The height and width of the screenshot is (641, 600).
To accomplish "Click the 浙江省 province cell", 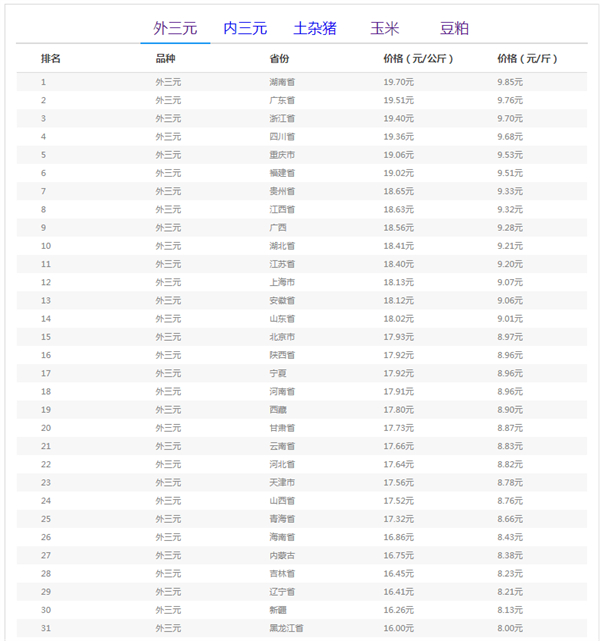I will 282,119.
